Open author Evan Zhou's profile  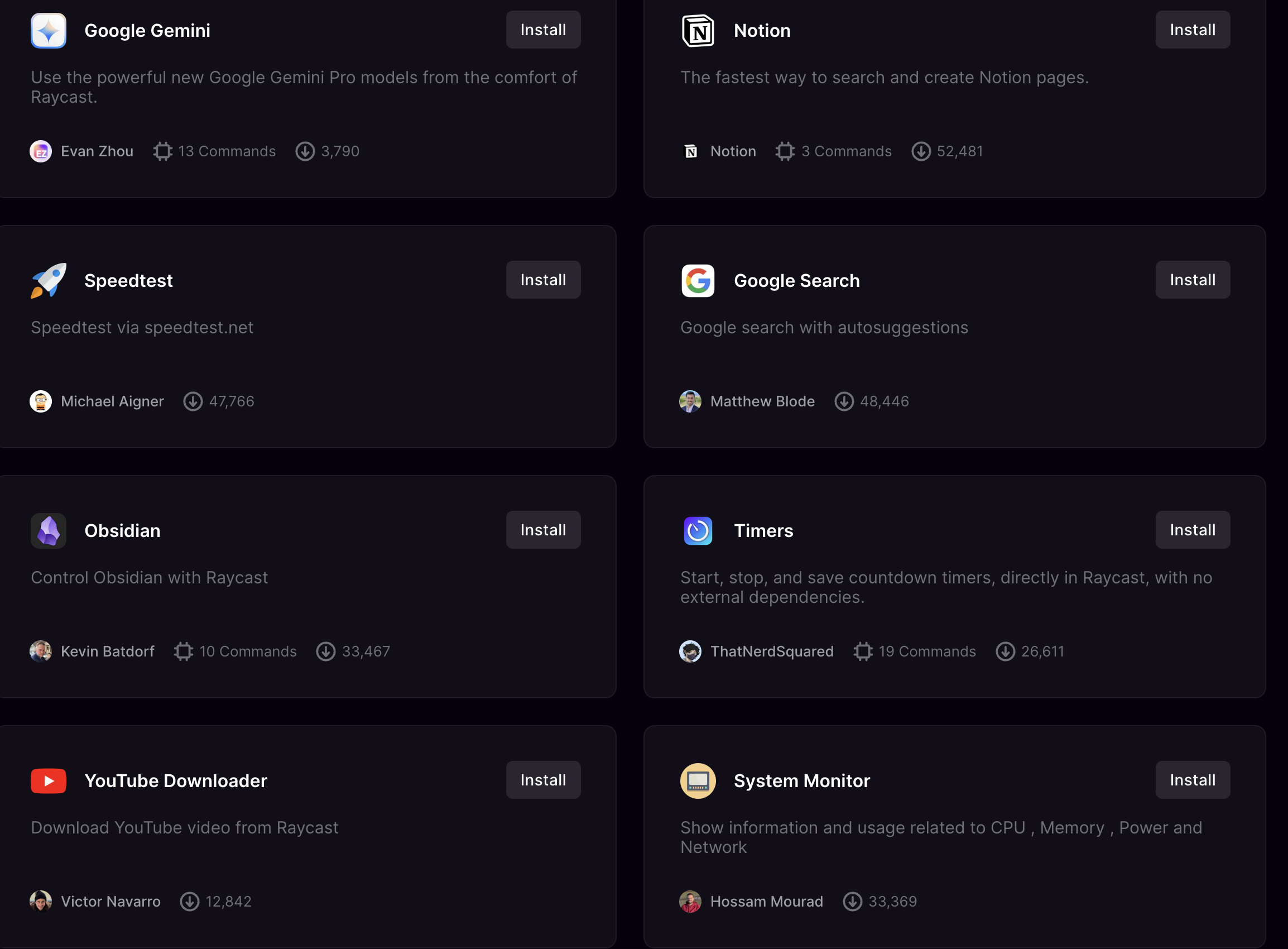(97, 151)
